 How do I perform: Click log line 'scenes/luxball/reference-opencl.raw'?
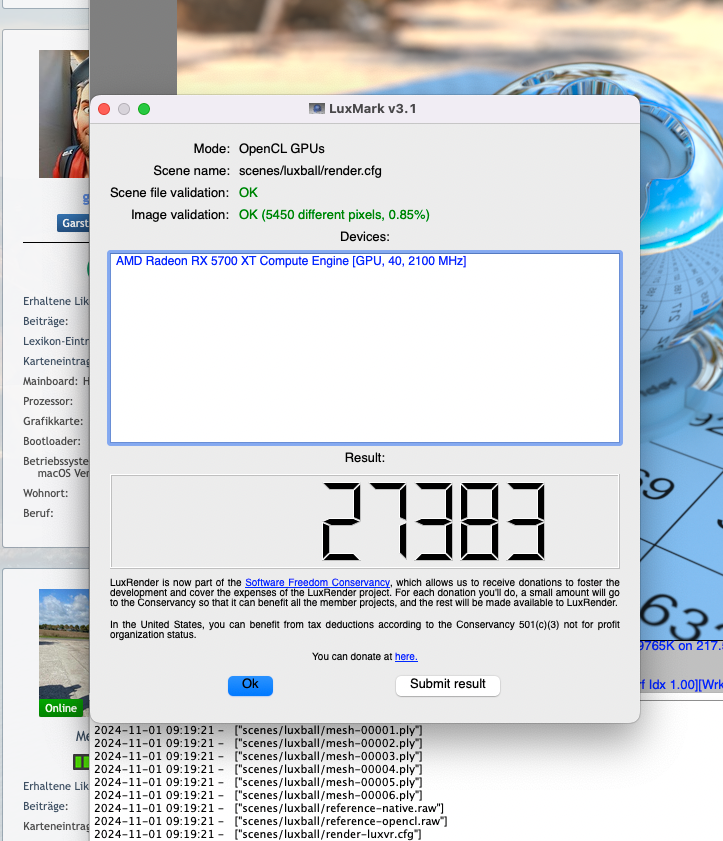(x=270, y=821)
